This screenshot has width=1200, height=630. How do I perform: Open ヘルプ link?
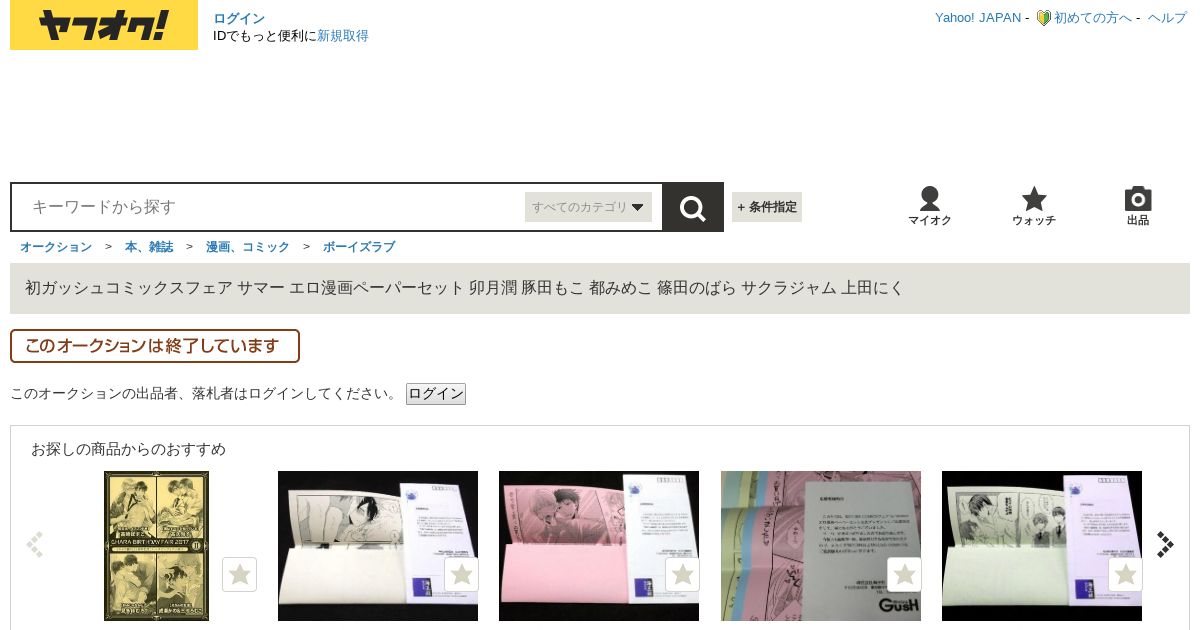[x=1167, y=18]
